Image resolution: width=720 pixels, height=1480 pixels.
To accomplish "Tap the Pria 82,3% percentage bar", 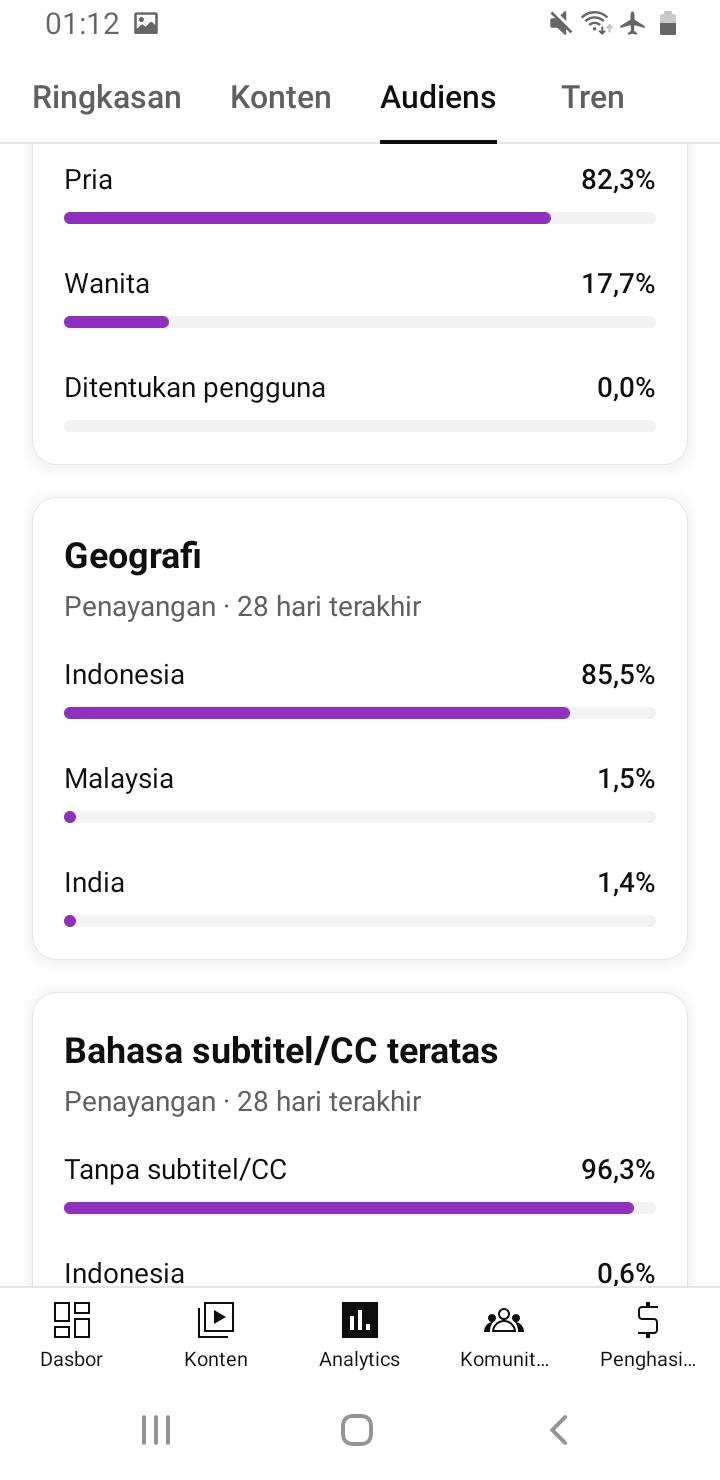I will point(360,218).
